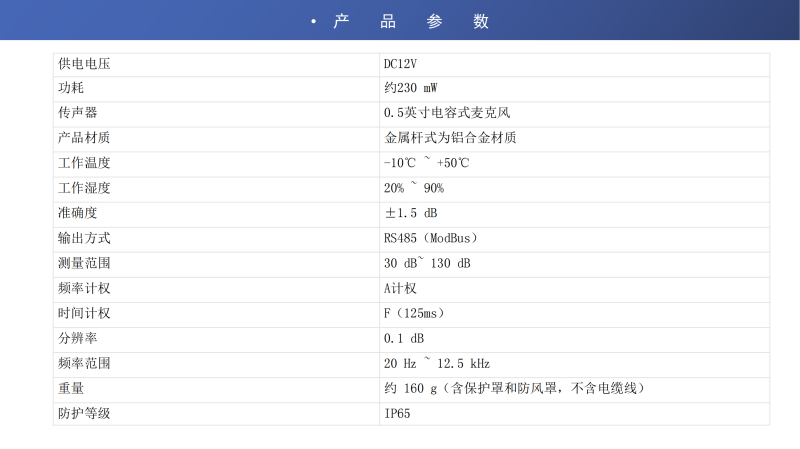This screenshot has width=800, height=449.
Task: Select the A计权 value cell
Action: [400, 288]
